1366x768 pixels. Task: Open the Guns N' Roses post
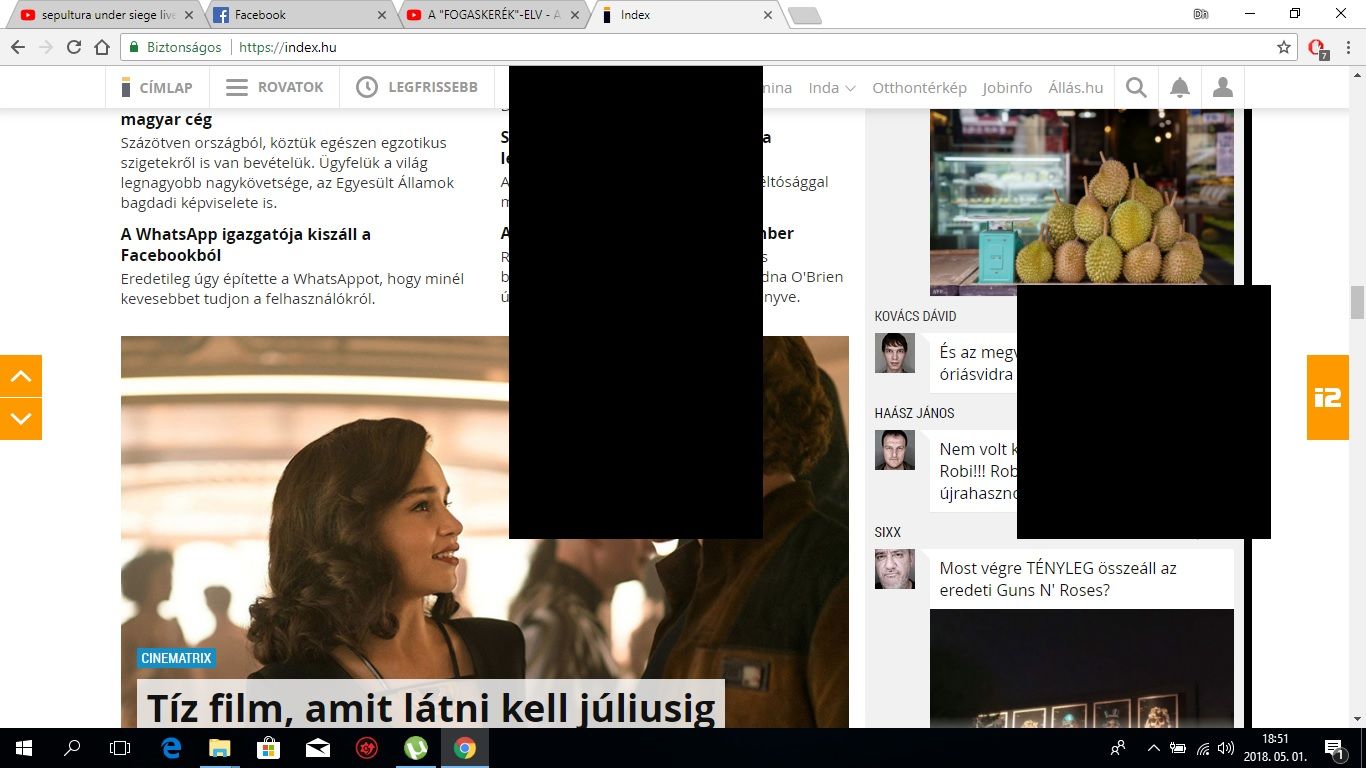click(x=1058, y=579)
